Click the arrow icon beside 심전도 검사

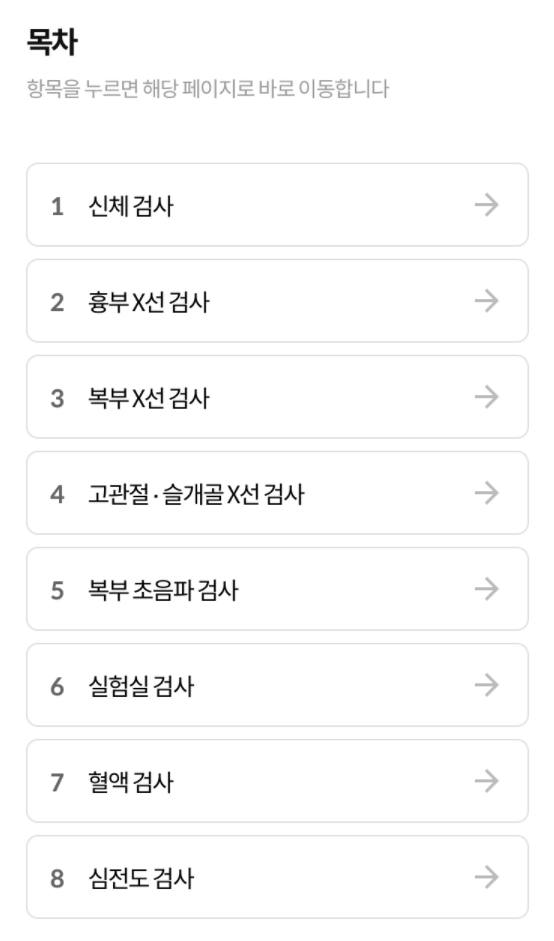pos(486,877)
